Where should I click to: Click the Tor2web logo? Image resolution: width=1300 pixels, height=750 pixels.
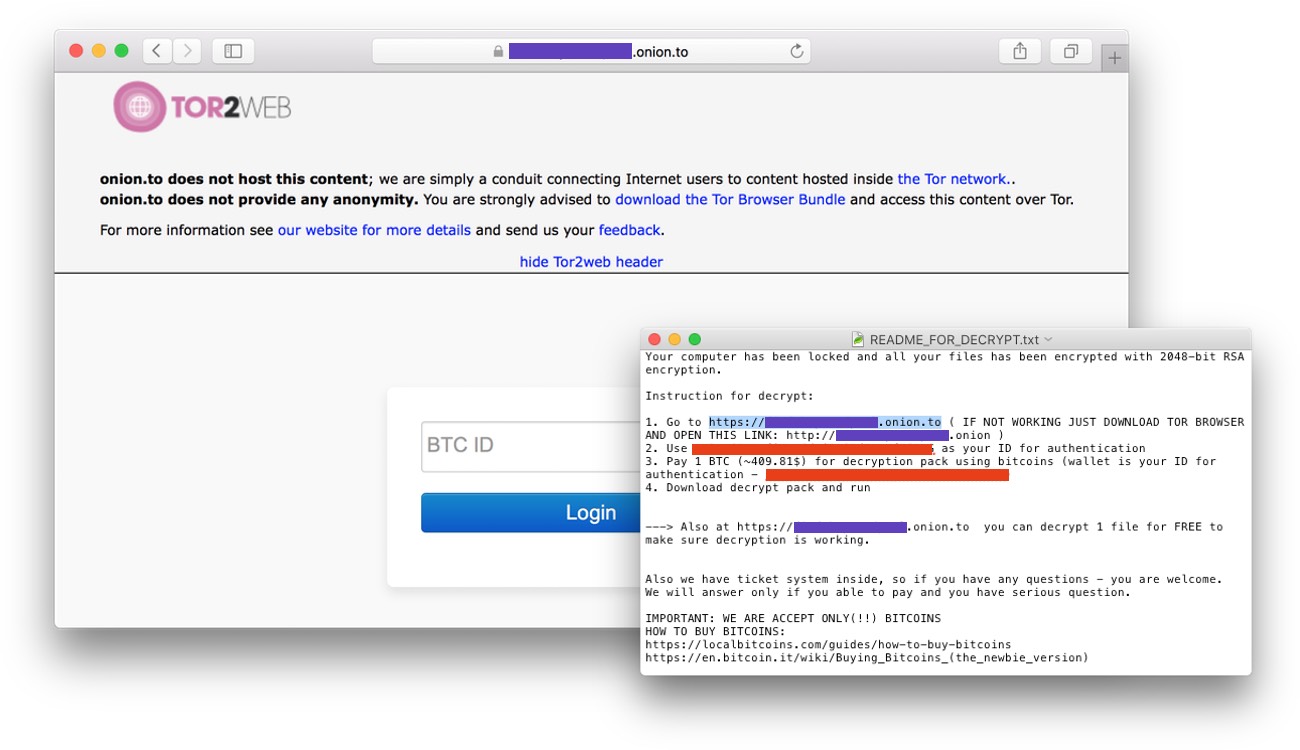coord(202,107)
